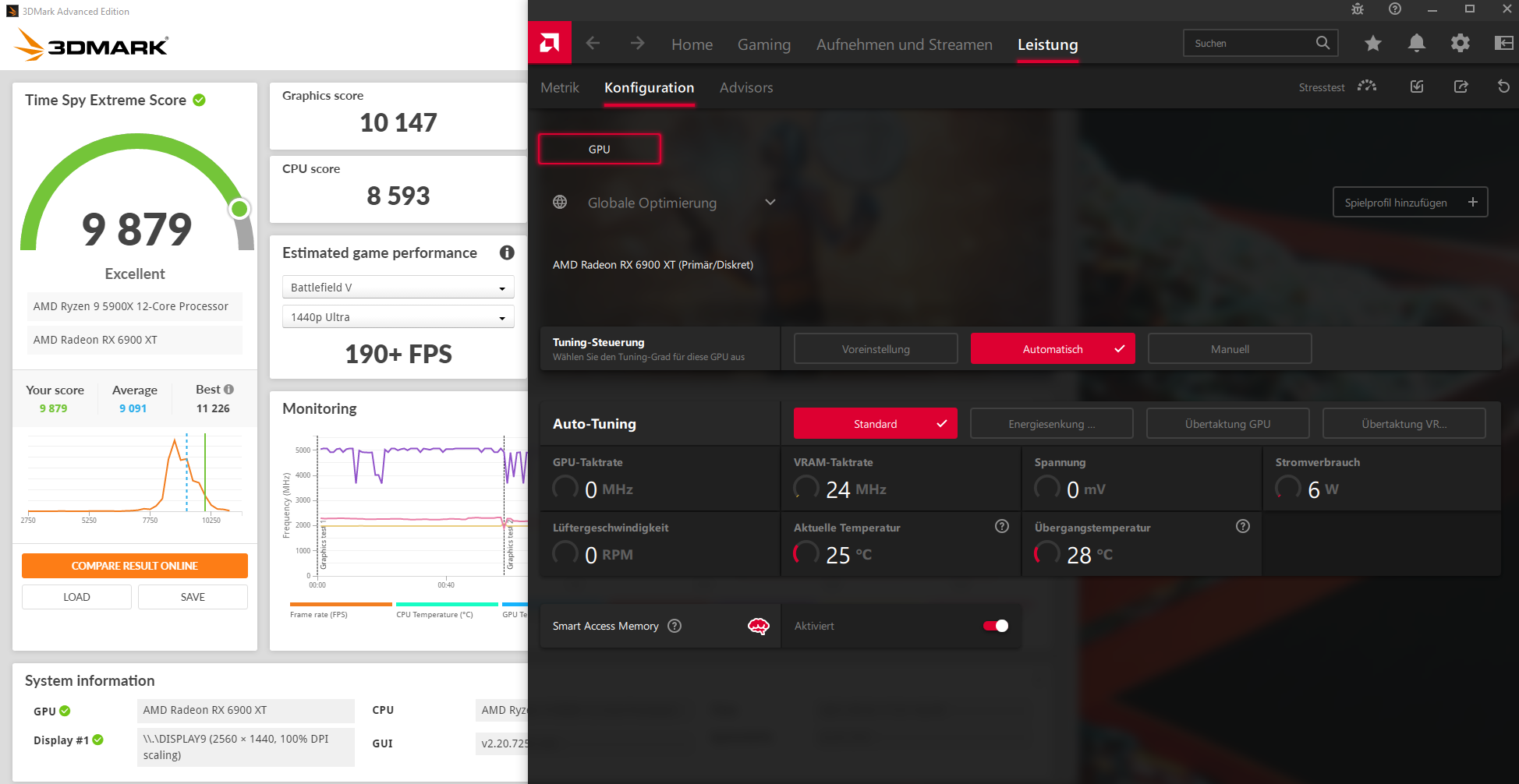1519x784 pixels.
Task: Open Aufnehmen und Streamen tab
Action: [905, 44]
